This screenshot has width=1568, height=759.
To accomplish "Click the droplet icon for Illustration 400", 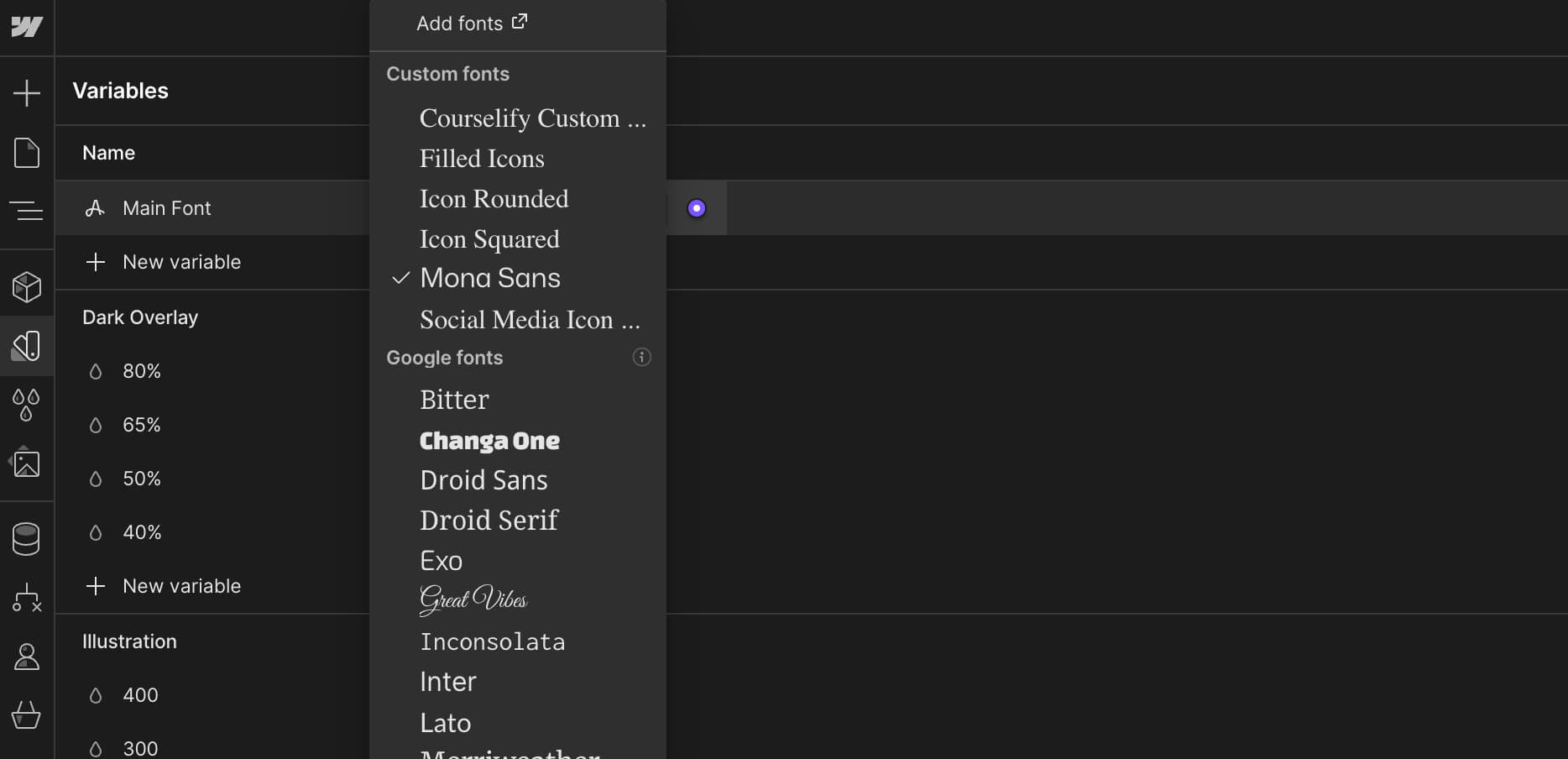I will click(96, 695).
